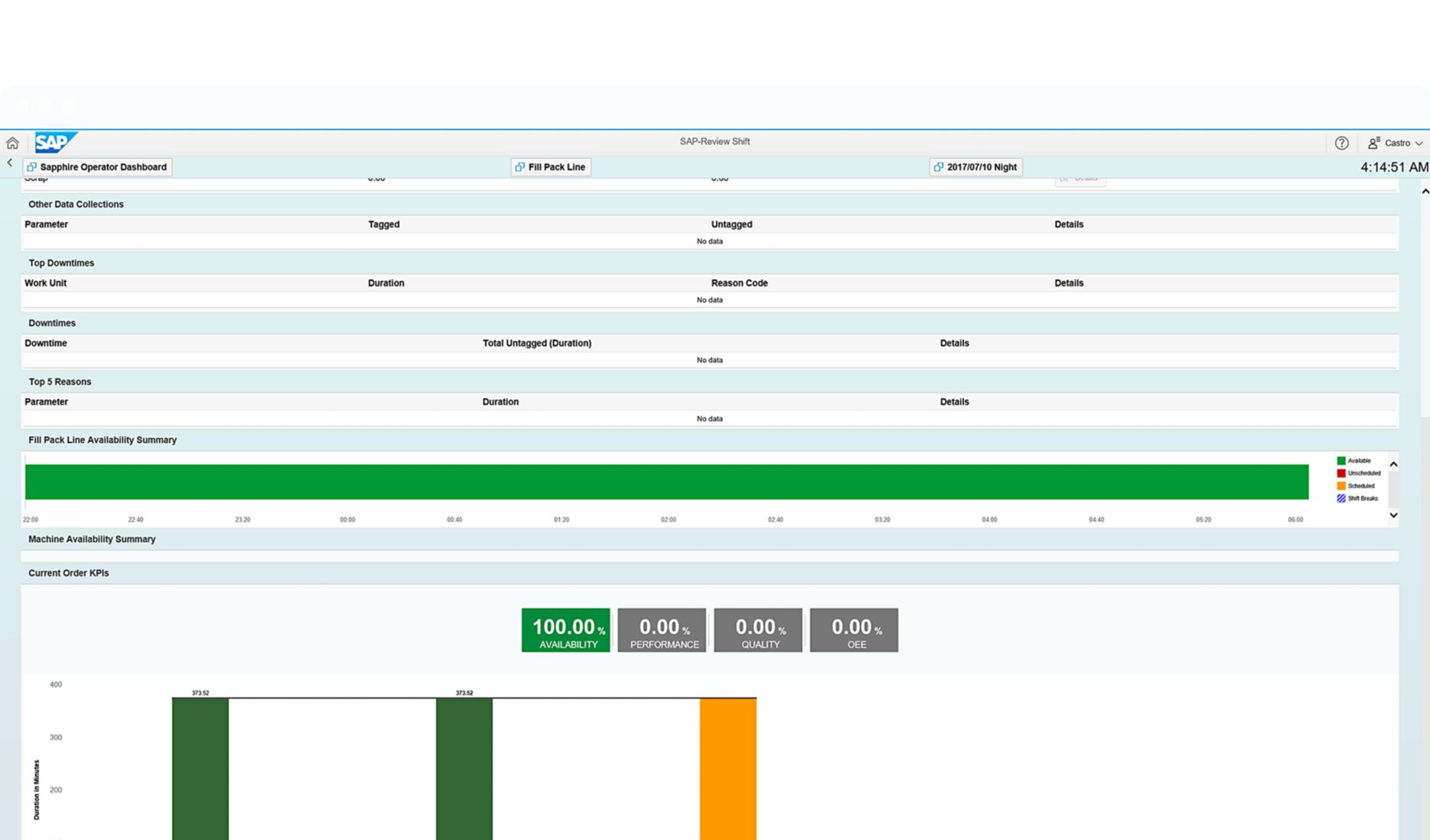Click the down chevron beside the availability chart
The width and height of the screenshot is (1430, 840).
[1393, 515]
